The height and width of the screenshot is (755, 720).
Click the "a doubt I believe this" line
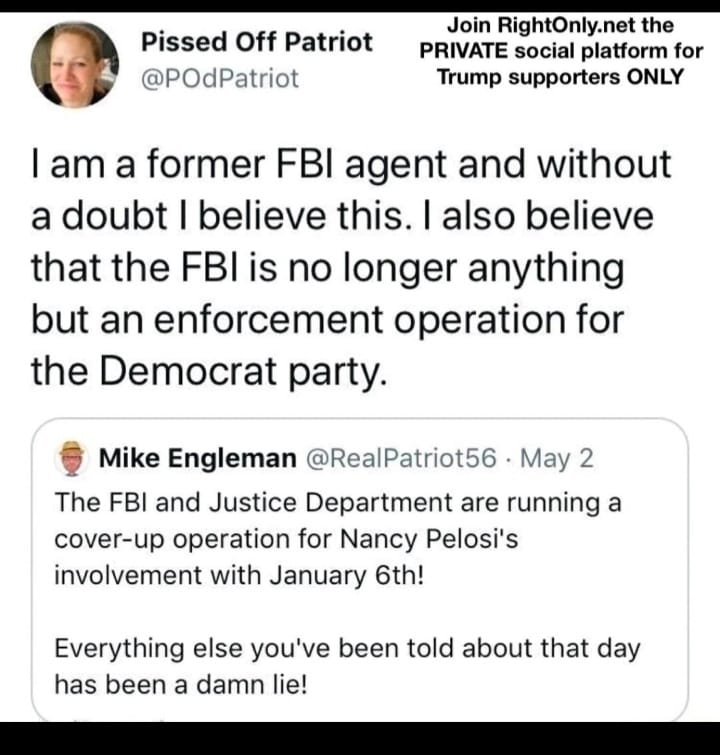tap(341, 217)
